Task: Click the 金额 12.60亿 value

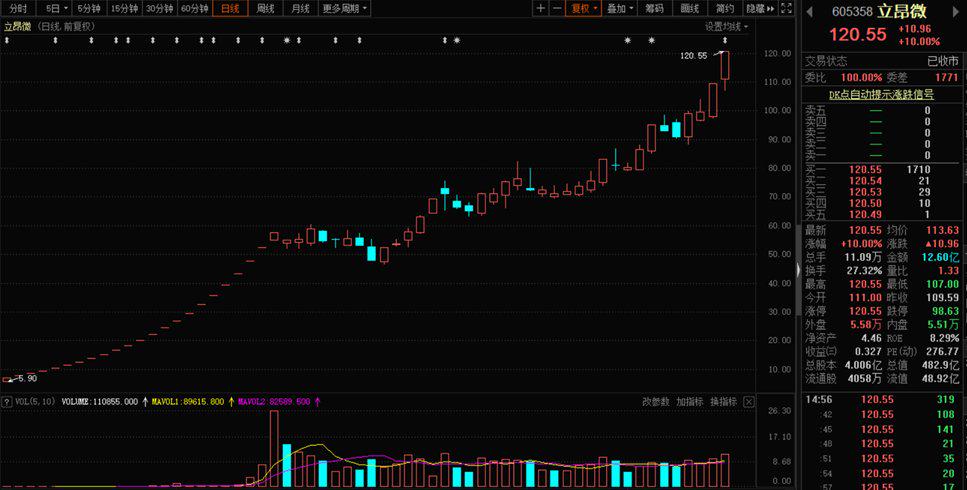Action: point(940,257)
